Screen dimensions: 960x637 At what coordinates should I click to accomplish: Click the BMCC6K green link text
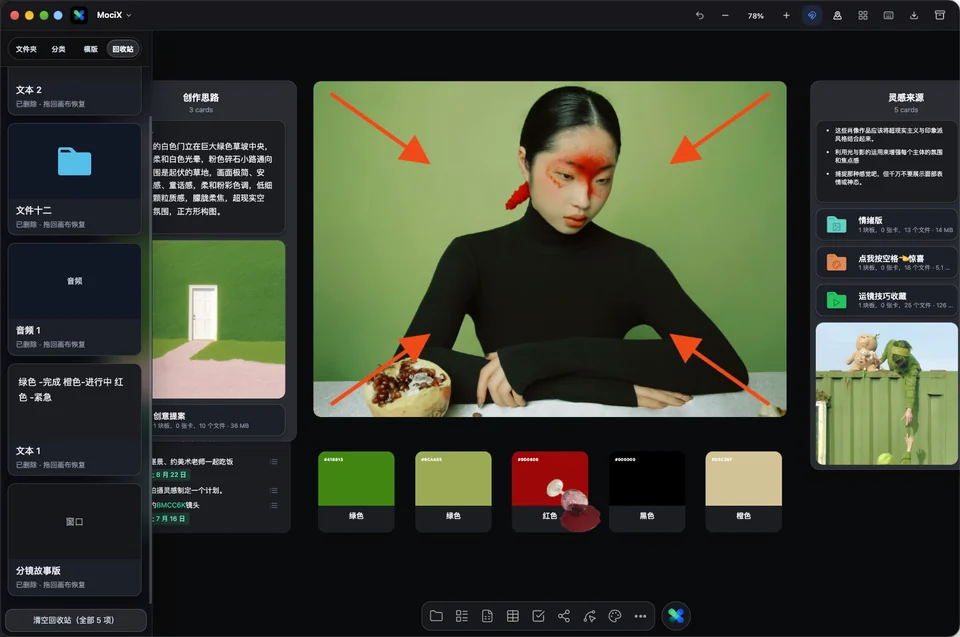click(170, 505)
